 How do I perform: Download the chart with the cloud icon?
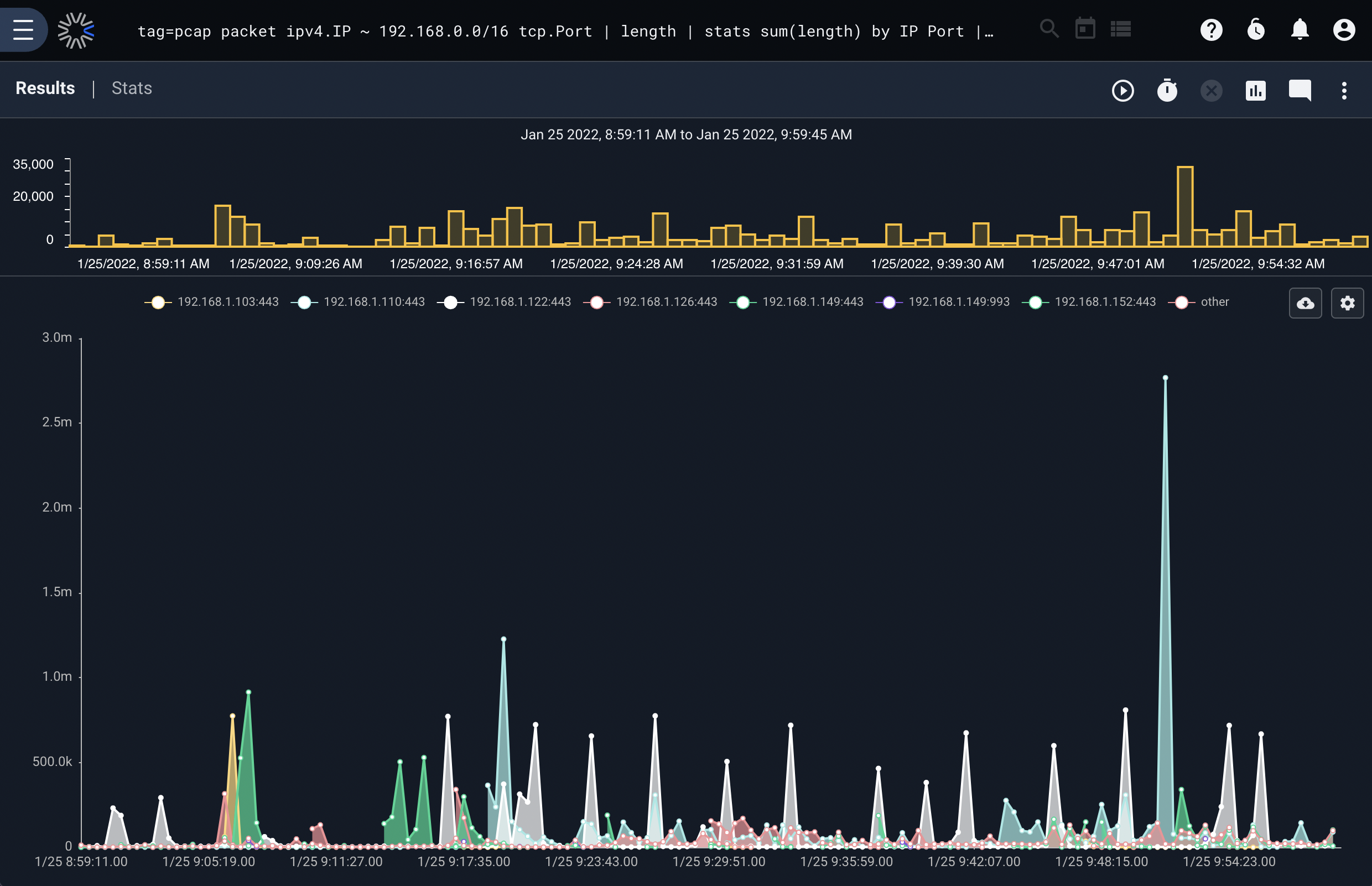[x=1305, y=303]
